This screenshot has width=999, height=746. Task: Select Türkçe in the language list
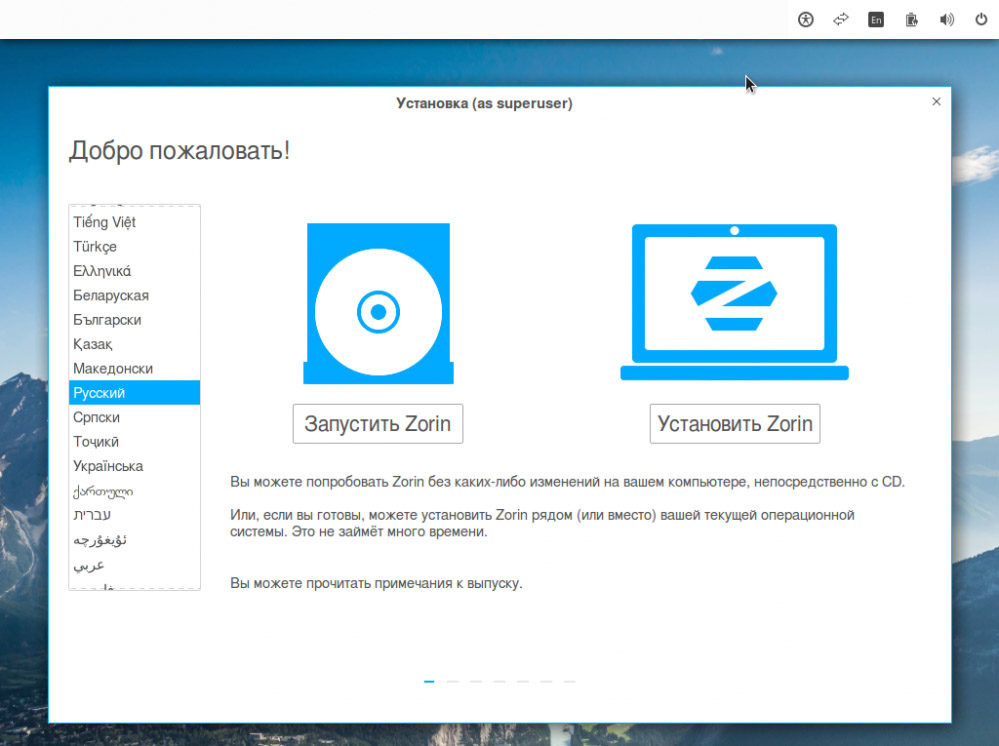pos(134,247)
